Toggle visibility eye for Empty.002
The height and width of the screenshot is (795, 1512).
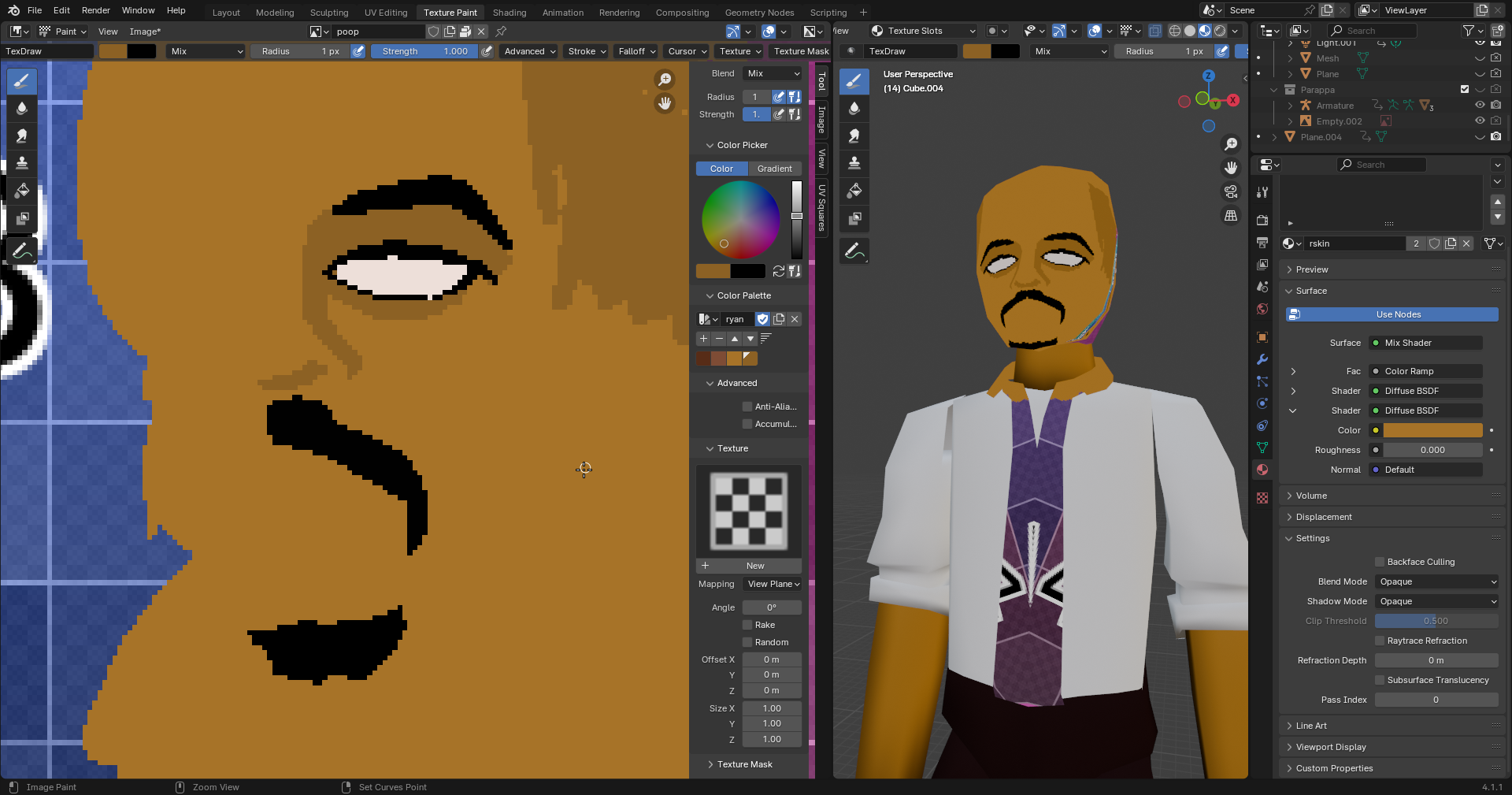[1480, 121]
